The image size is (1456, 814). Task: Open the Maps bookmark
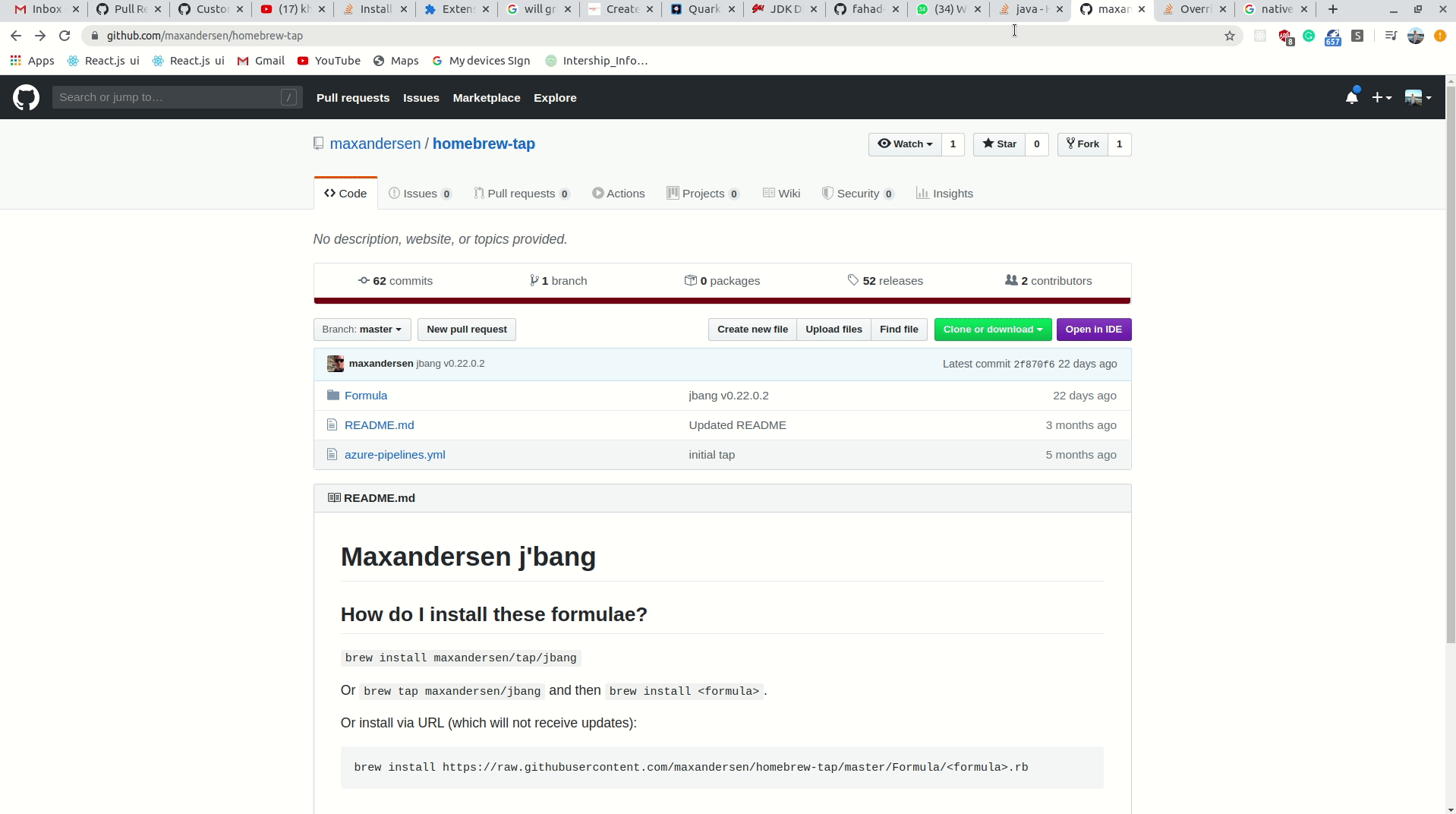(396, 61)
